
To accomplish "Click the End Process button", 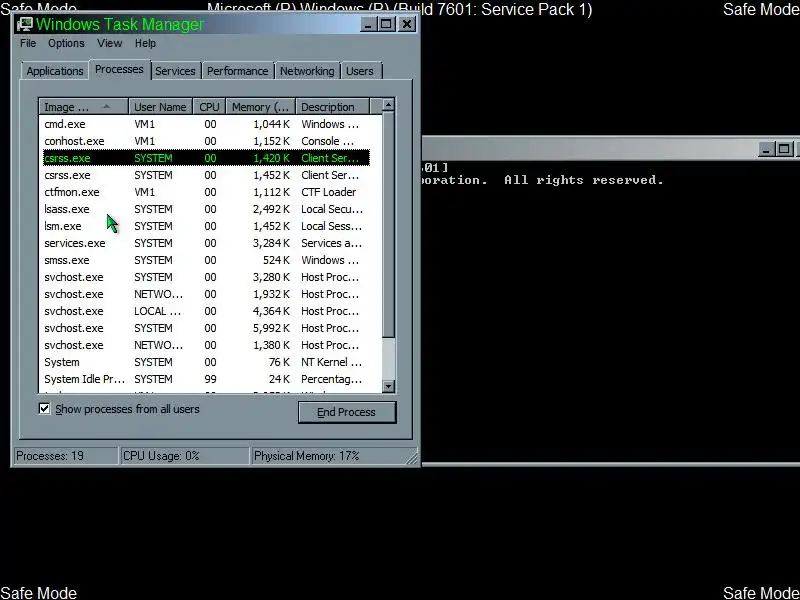I will coord(347,412).
